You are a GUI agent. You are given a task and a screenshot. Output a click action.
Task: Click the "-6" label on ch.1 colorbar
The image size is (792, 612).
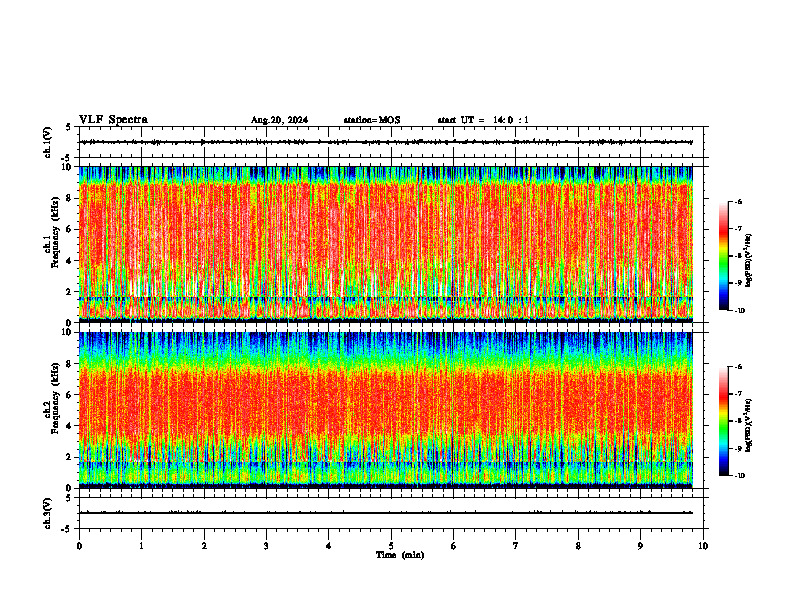click(738, 202)
